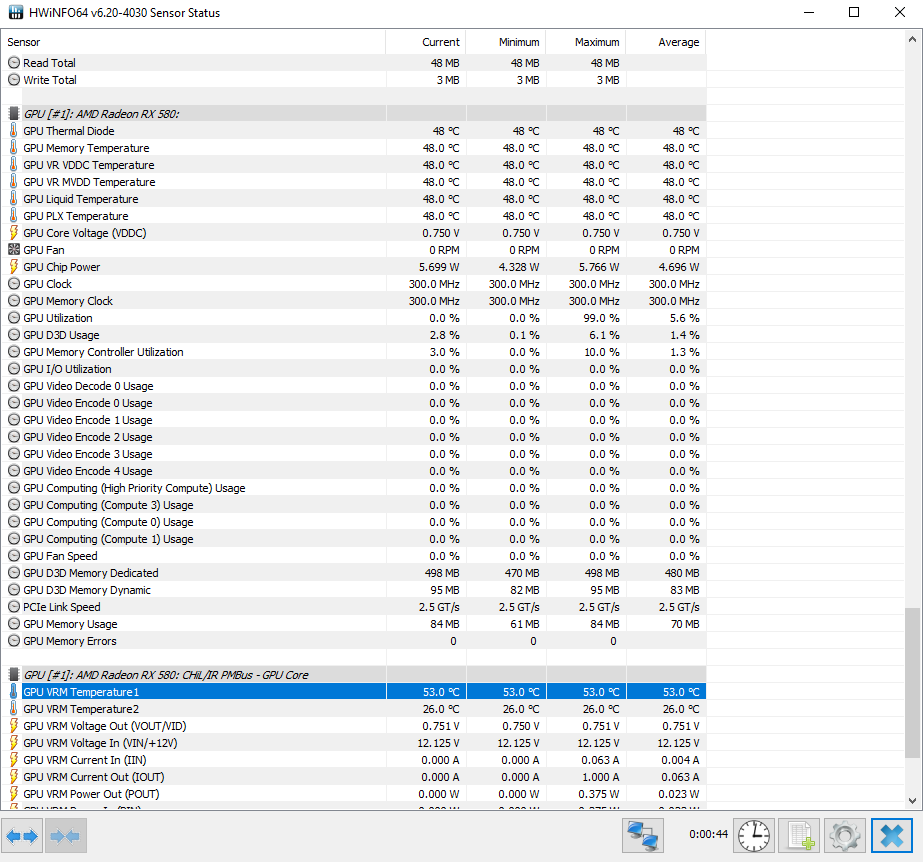Select GPU Video Encode 0 Usage row

[x=353, y=403]
